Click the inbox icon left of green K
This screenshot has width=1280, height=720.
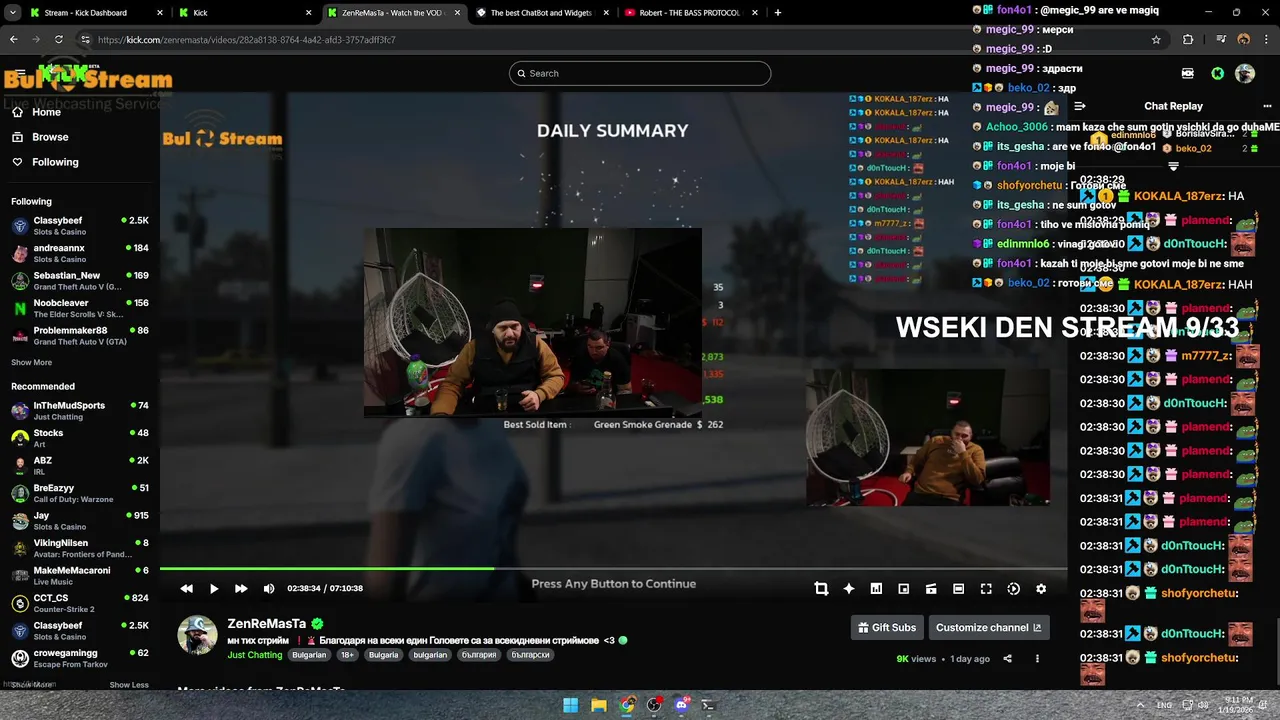[1188, 73]
